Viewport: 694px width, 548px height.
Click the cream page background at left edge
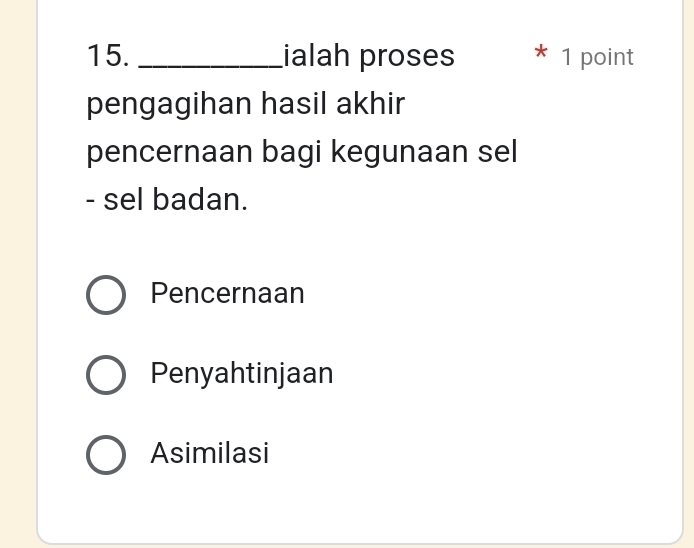(x=17, y=300)
